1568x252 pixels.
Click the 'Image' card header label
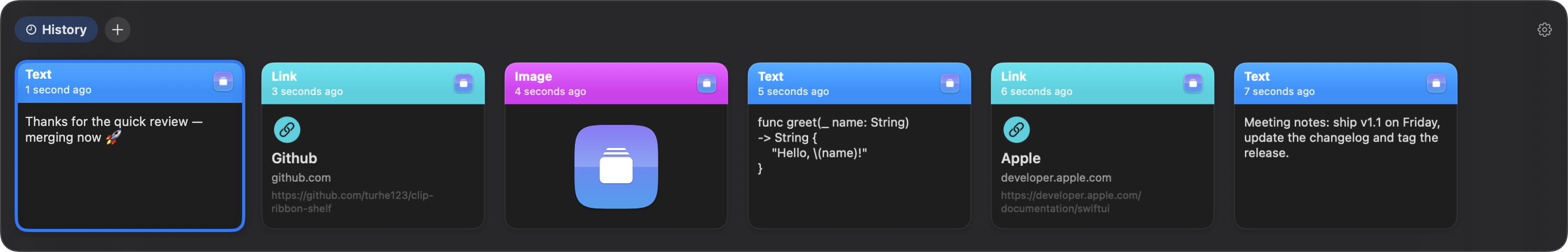[533, 76]
